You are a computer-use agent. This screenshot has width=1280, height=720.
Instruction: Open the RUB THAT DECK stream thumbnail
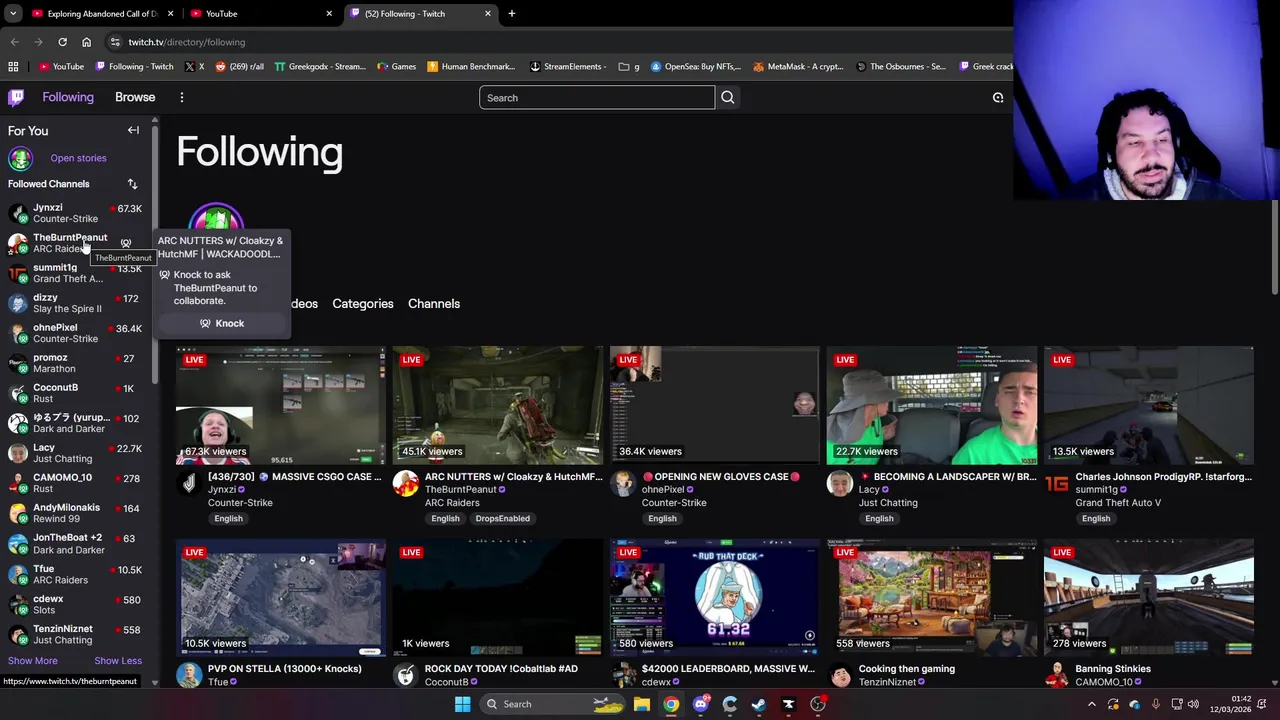point(715,597)
